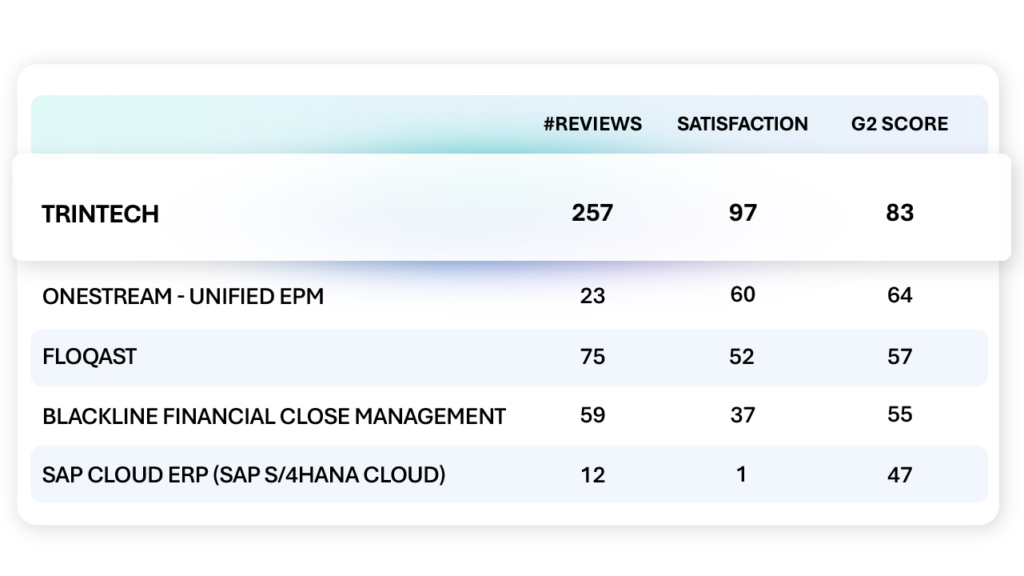The image size is (1024, 576).
Task: Select BLACKLINE FINANCIAL CLOSE MANAGEMENT row name
Action: pyautogui.click(x=274, y=417)
